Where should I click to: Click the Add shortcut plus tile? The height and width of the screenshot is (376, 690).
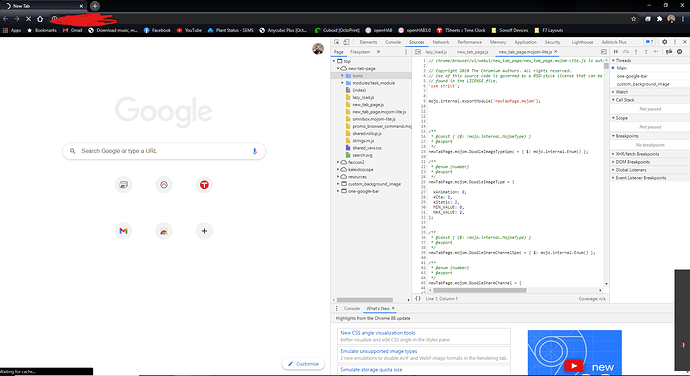click(204, 231)
